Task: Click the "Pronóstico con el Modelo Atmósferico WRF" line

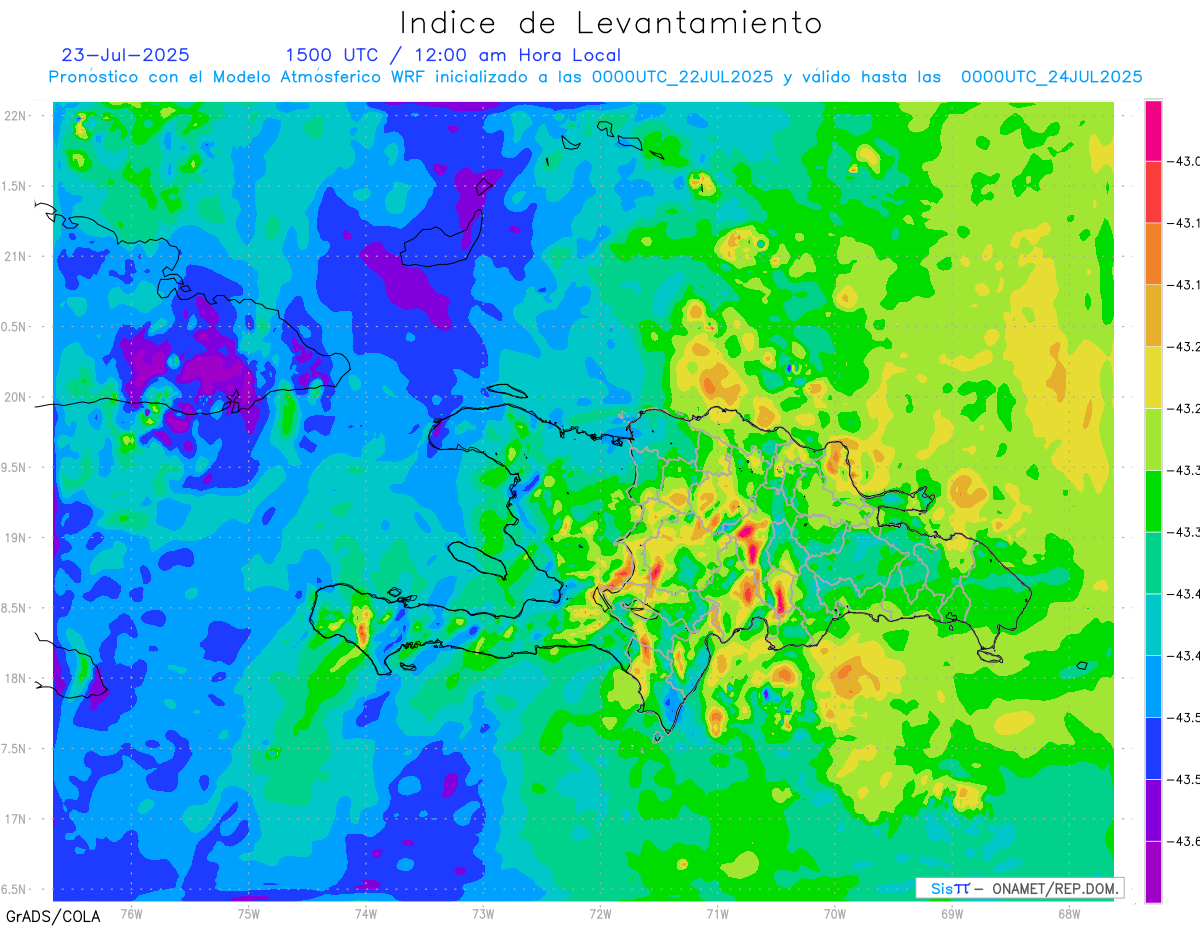Action: [595, 77]
